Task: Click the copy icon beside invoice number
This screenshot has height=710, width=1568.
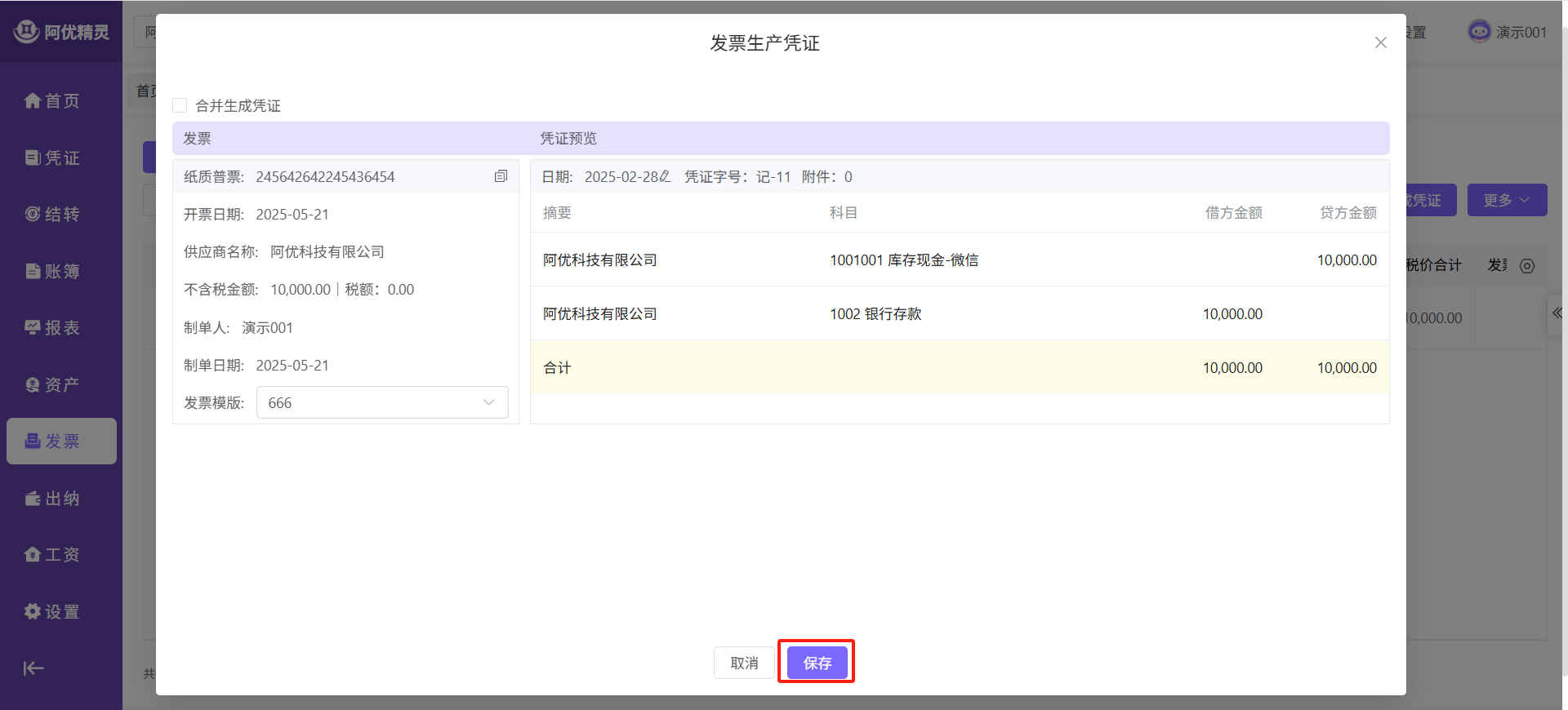Action: [x=501, y=176]
